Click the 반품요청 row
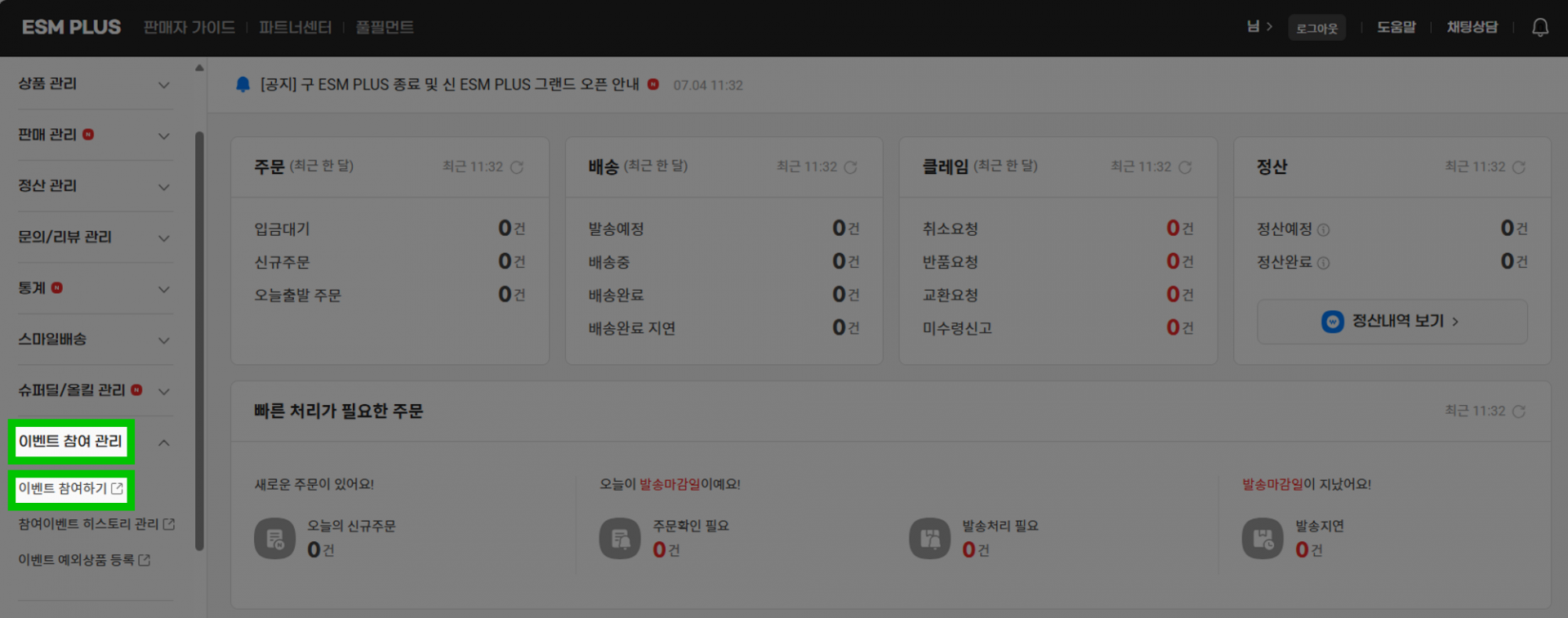 coord(1058,262)
